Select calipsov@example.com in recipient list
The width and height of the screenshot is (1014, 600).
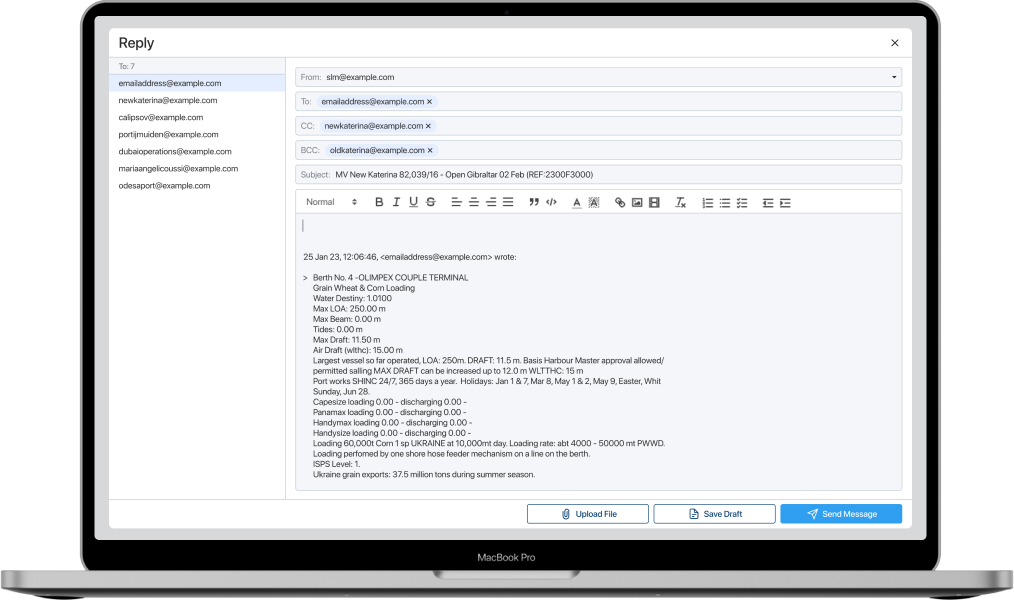coord(197,117)
